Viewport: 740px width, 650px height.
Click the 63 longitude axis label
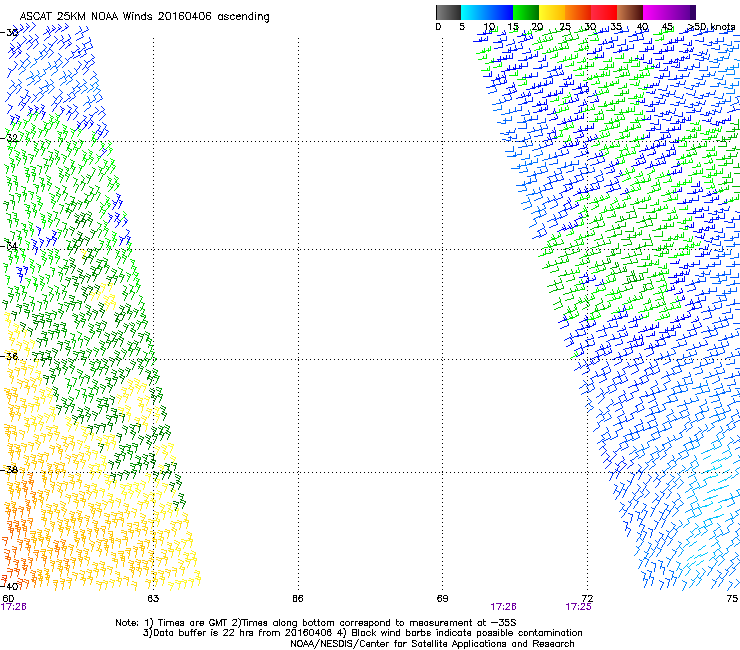(x=153, y=599)
